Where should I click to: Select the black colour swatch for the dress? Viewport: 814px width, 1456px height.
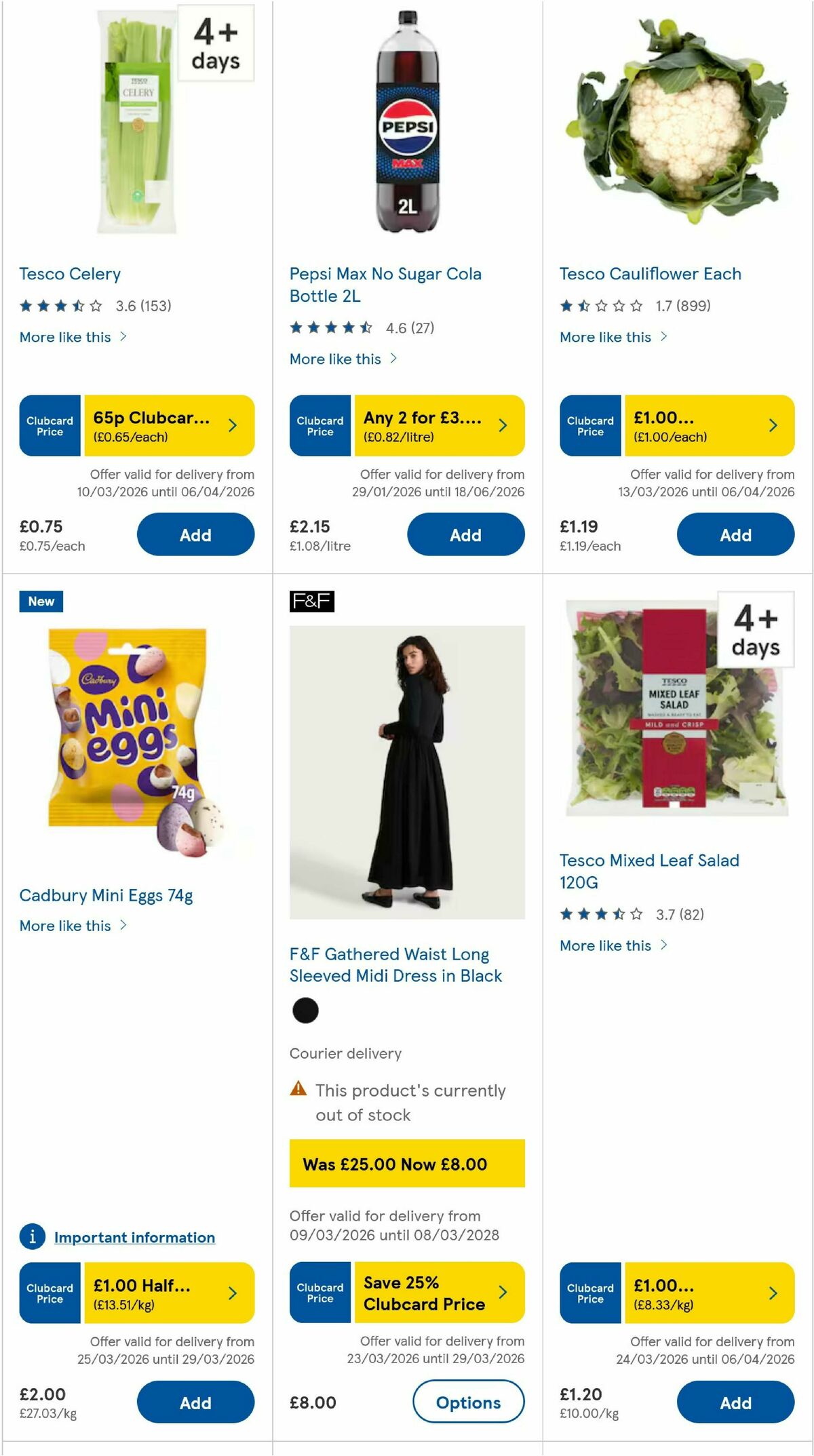306,1010
